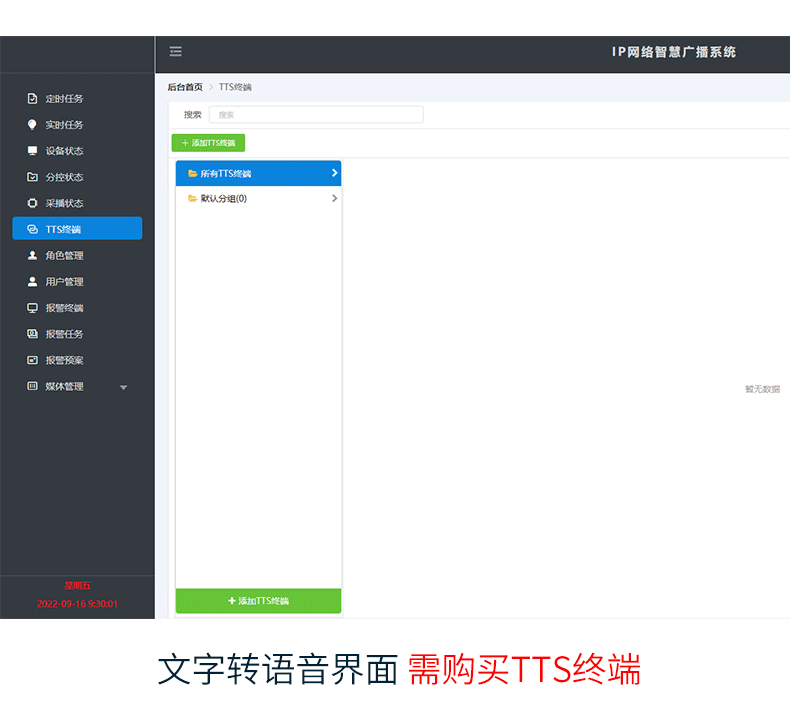Viewport: 790px width, 728px height.
Task: Go to 后台首页 breadcrumb link
Action: point(185,88)
